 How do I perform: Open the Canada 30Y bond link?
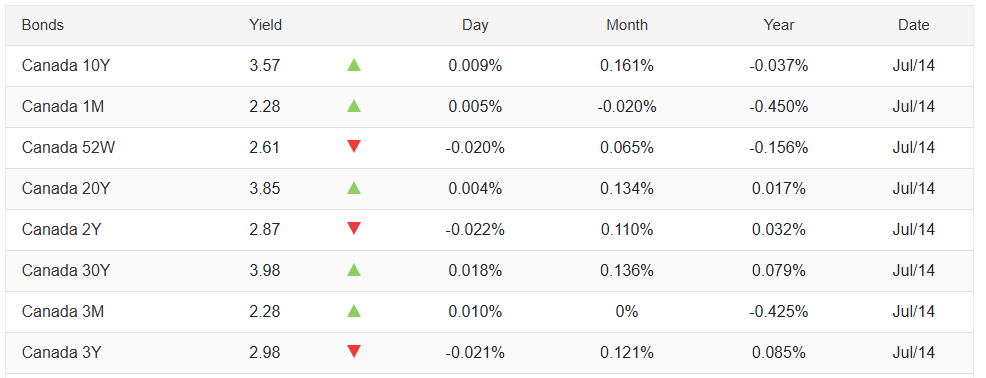pyautogui.click(x=66, y=270)
